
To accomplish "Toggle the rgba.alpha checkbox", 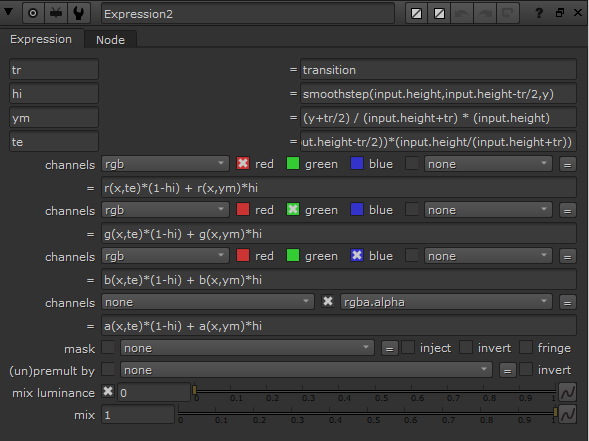I will click(328, 301).
